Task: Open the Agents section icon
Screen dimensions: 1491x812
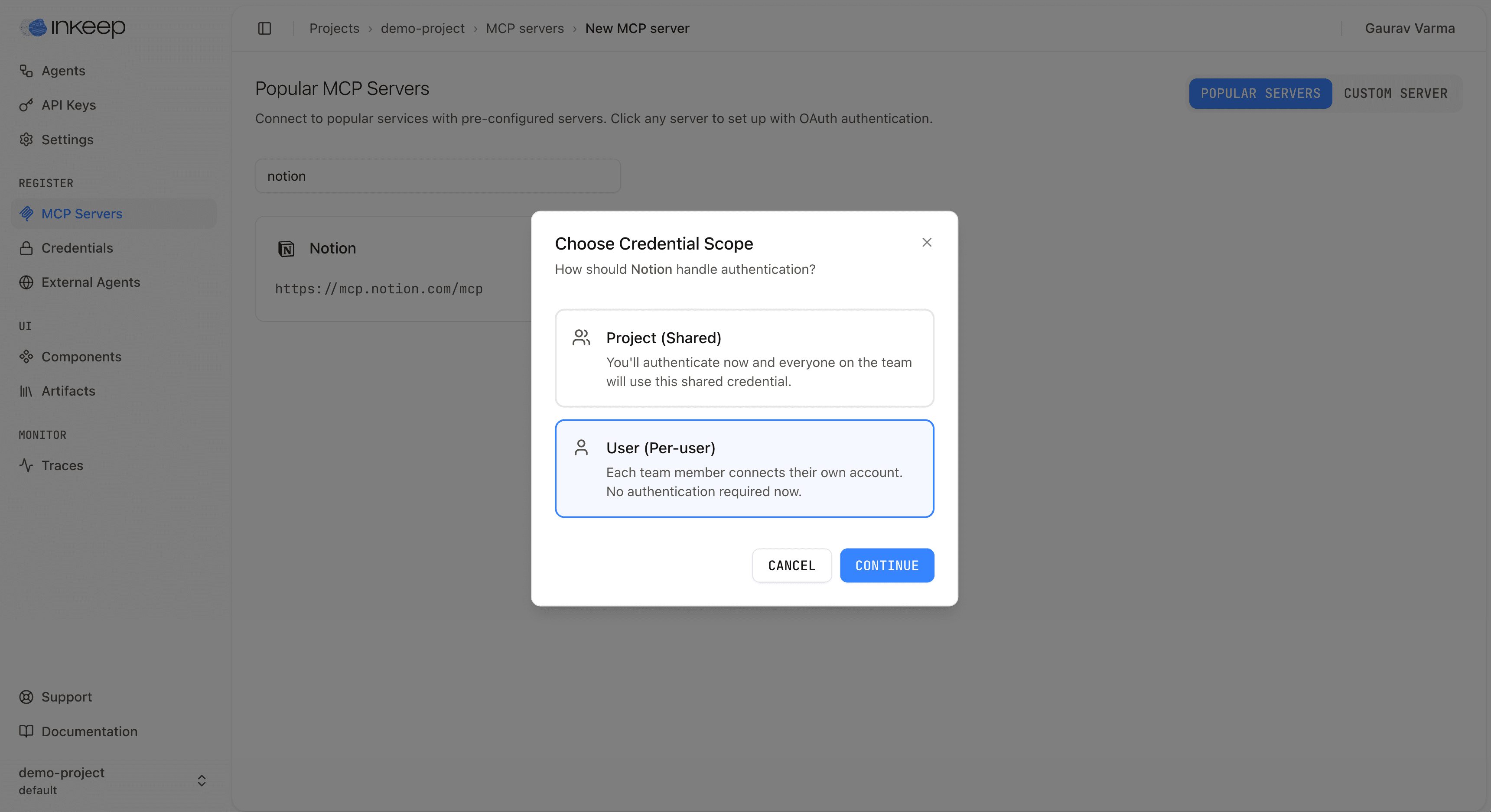Action: pyautogui.click(x=26, y=70)
